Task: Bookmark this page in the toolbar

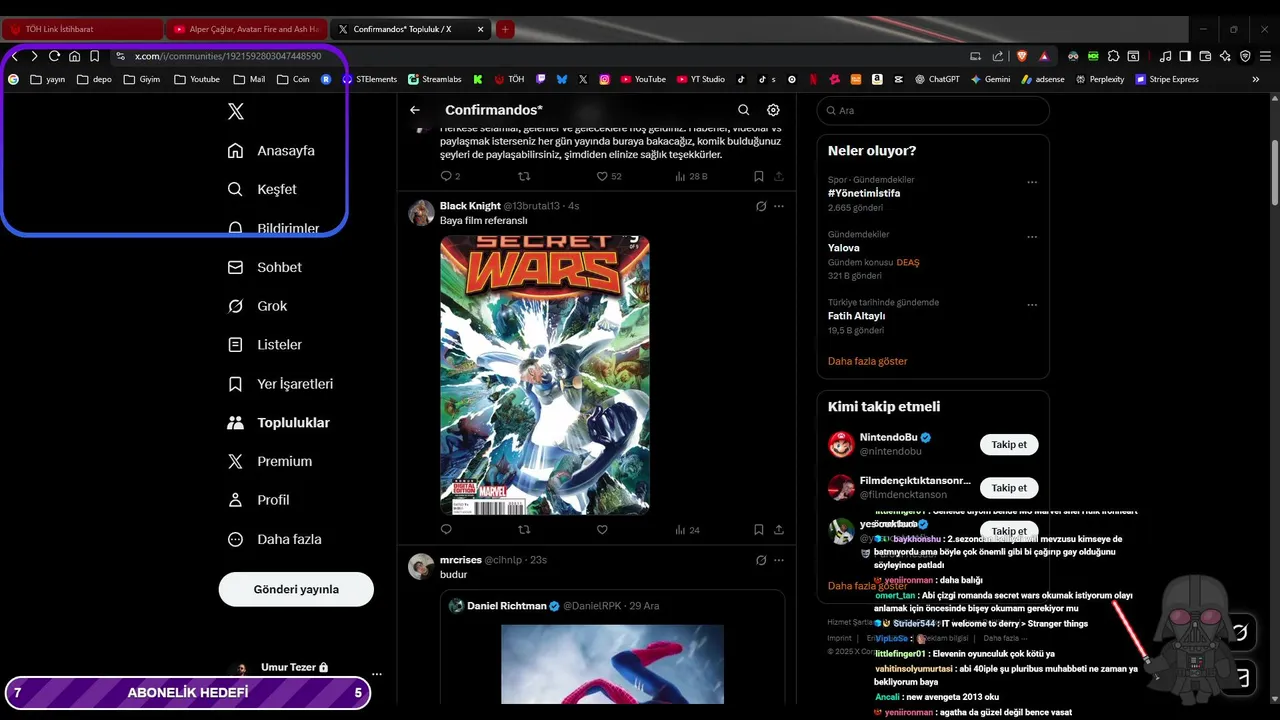Action: pos(94,56)
